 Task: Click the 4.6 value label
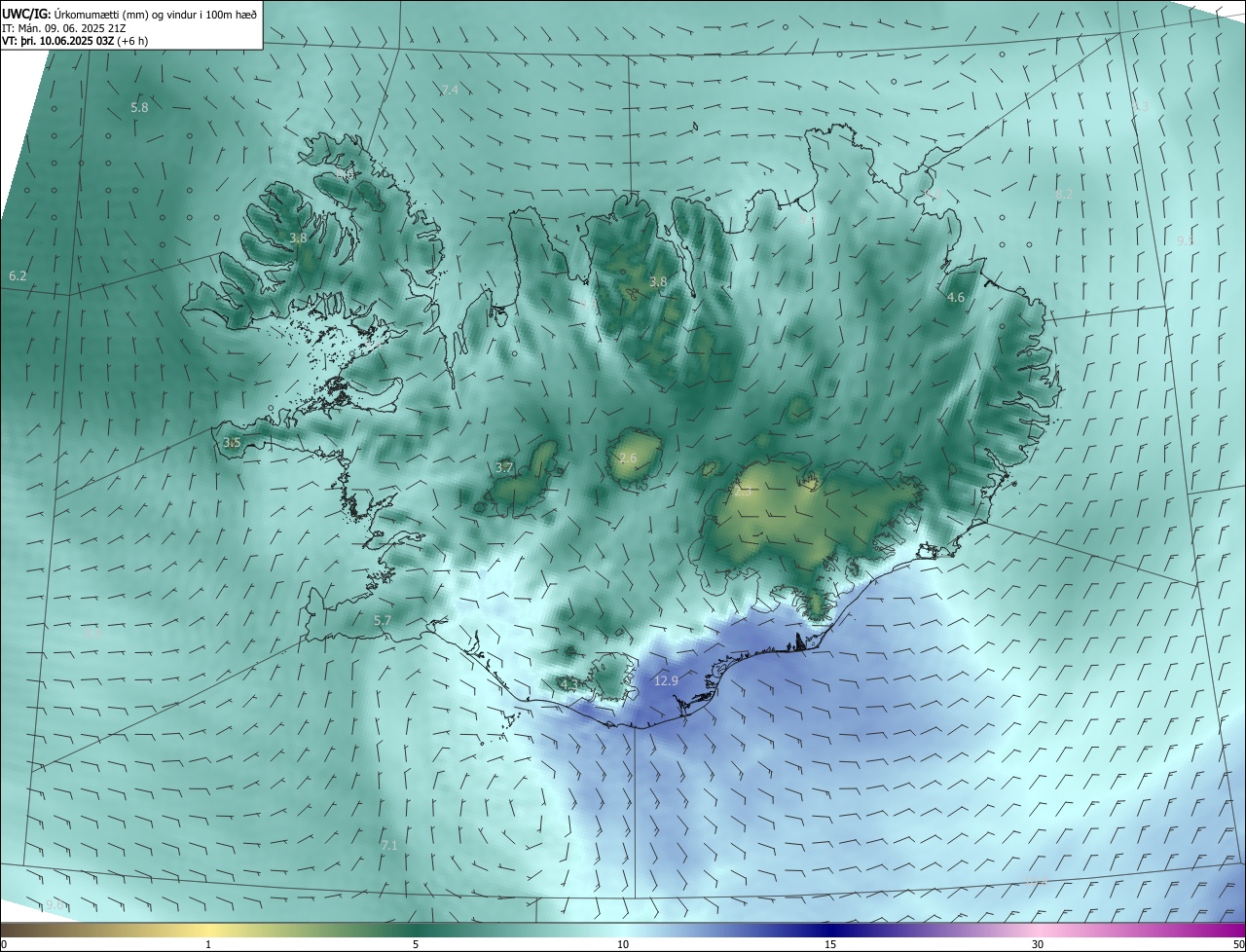click(956, 297)
